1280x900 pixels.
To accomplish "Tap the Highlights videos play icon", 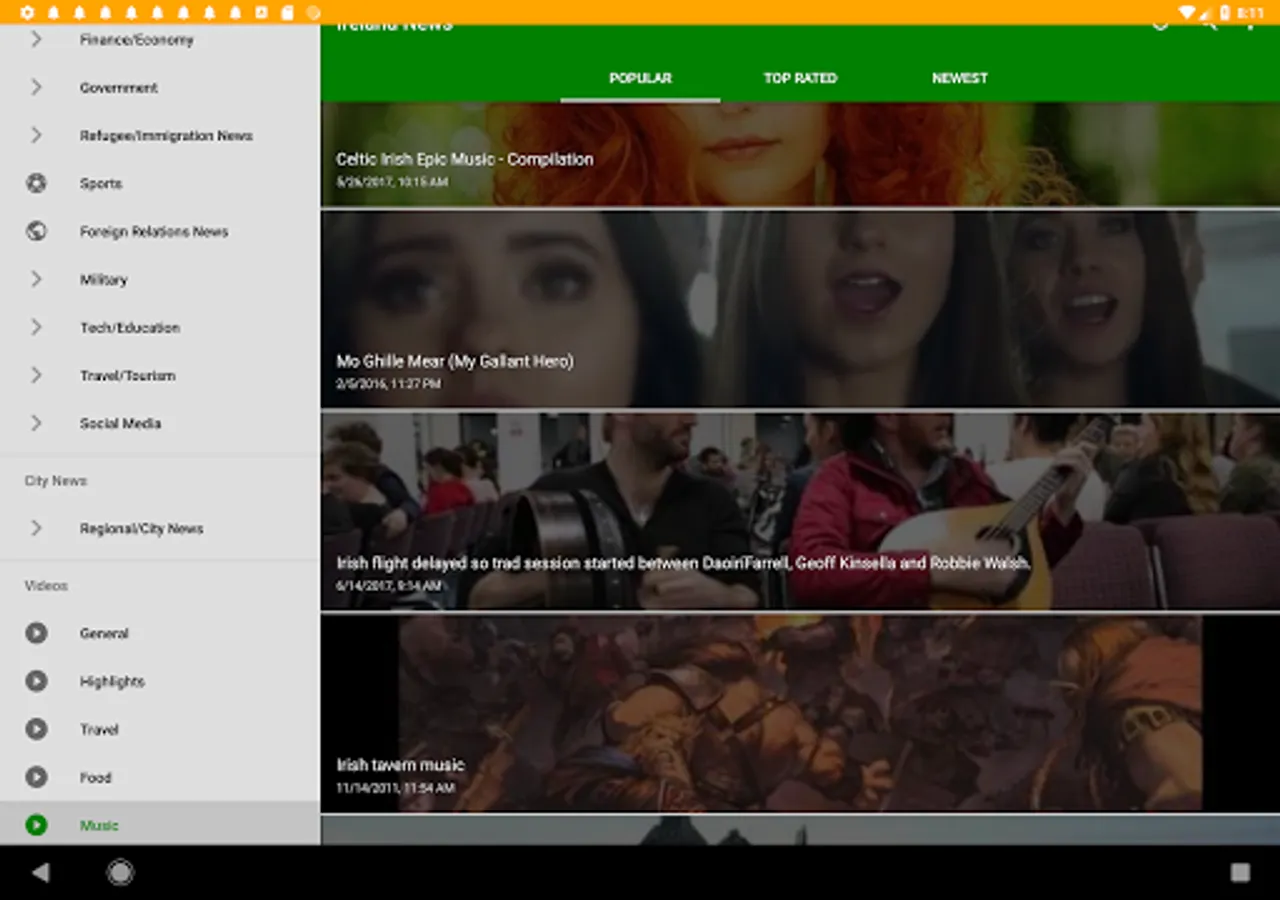I will (36, 681).
